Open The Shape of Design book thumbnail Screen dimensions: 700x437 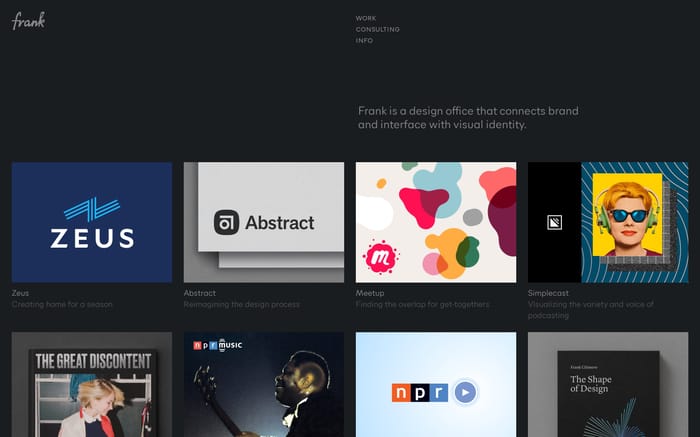pyautogui.click(x=608, y=384)
